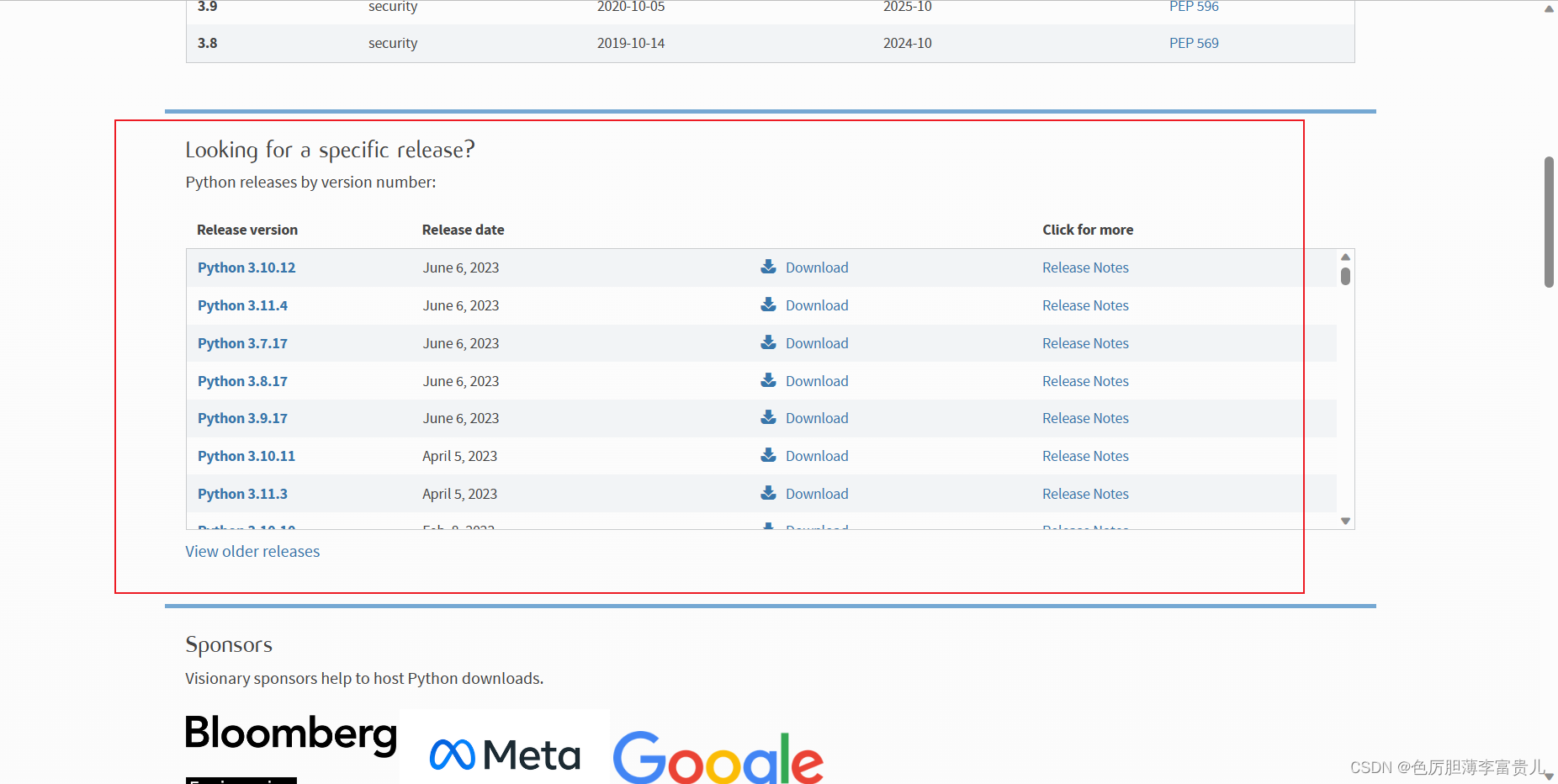Click main page scrollbar thumb

[x=1549, y=222]
